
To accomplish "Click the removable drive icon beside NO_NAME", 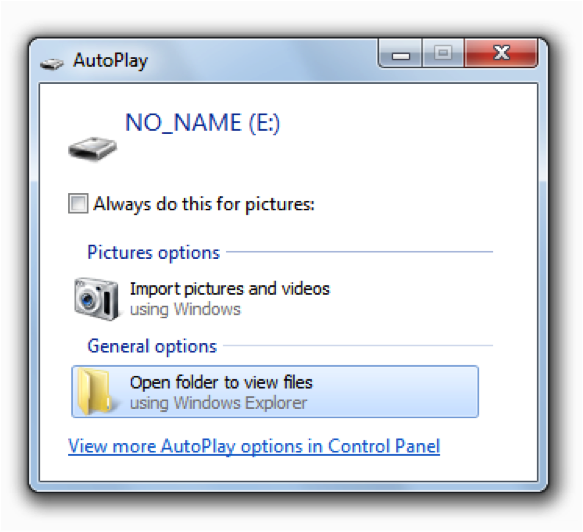I will 93,149.
